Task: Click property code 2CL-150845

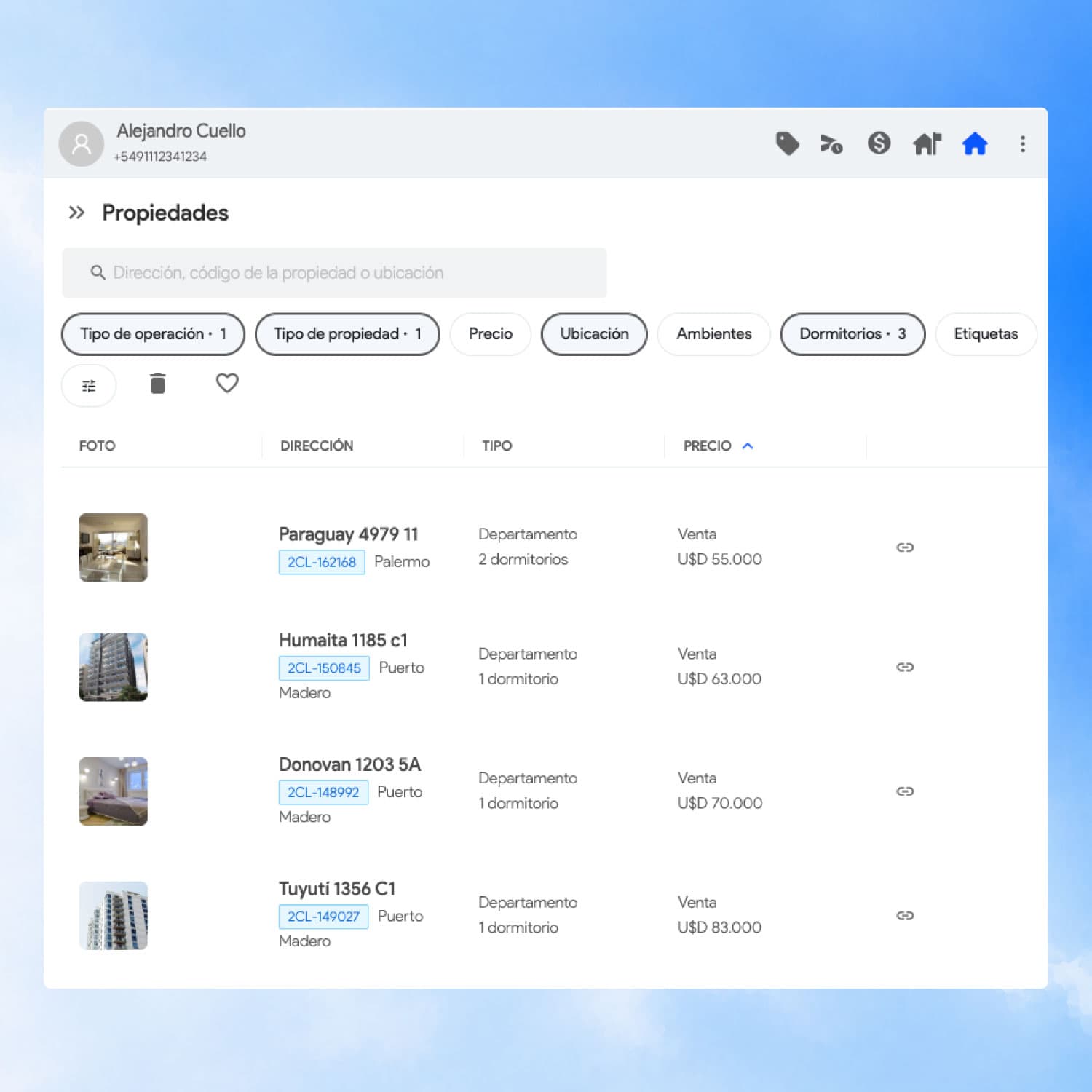Action: tap(324, 668)
